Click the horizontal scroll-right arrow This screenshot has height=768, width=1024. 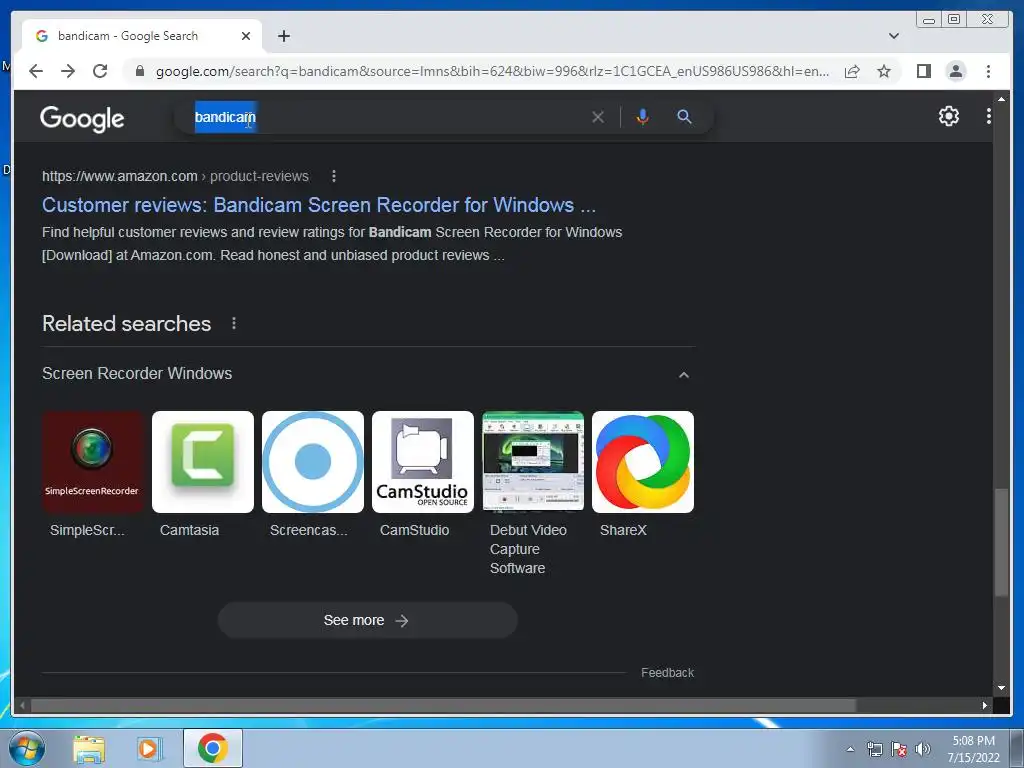985,705
